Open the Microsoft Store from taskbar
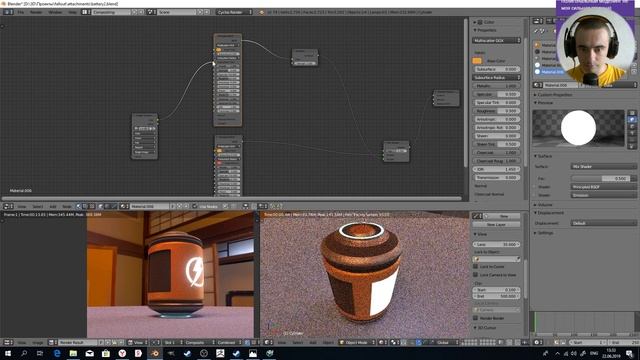The height and width of the screenshot is (360, 640). pyautogui.click(x=106, y=353)
